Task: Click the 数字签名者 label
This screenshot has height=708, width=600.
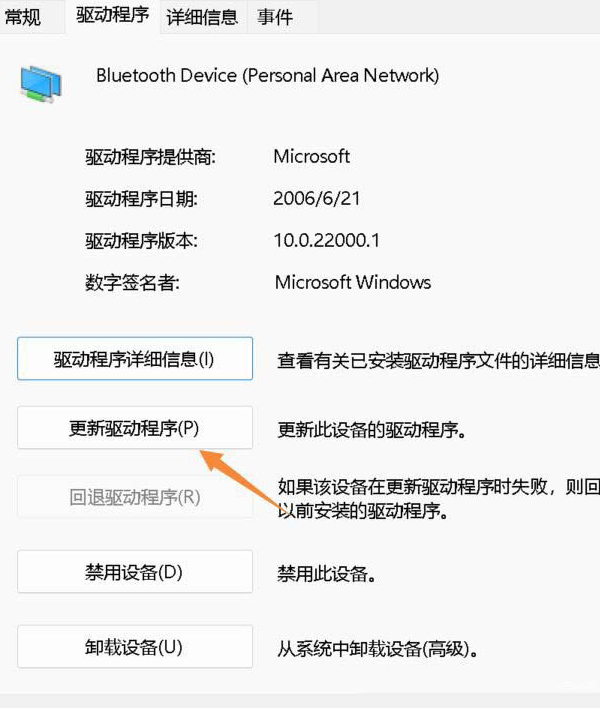Action: click(x=133, y=282)
